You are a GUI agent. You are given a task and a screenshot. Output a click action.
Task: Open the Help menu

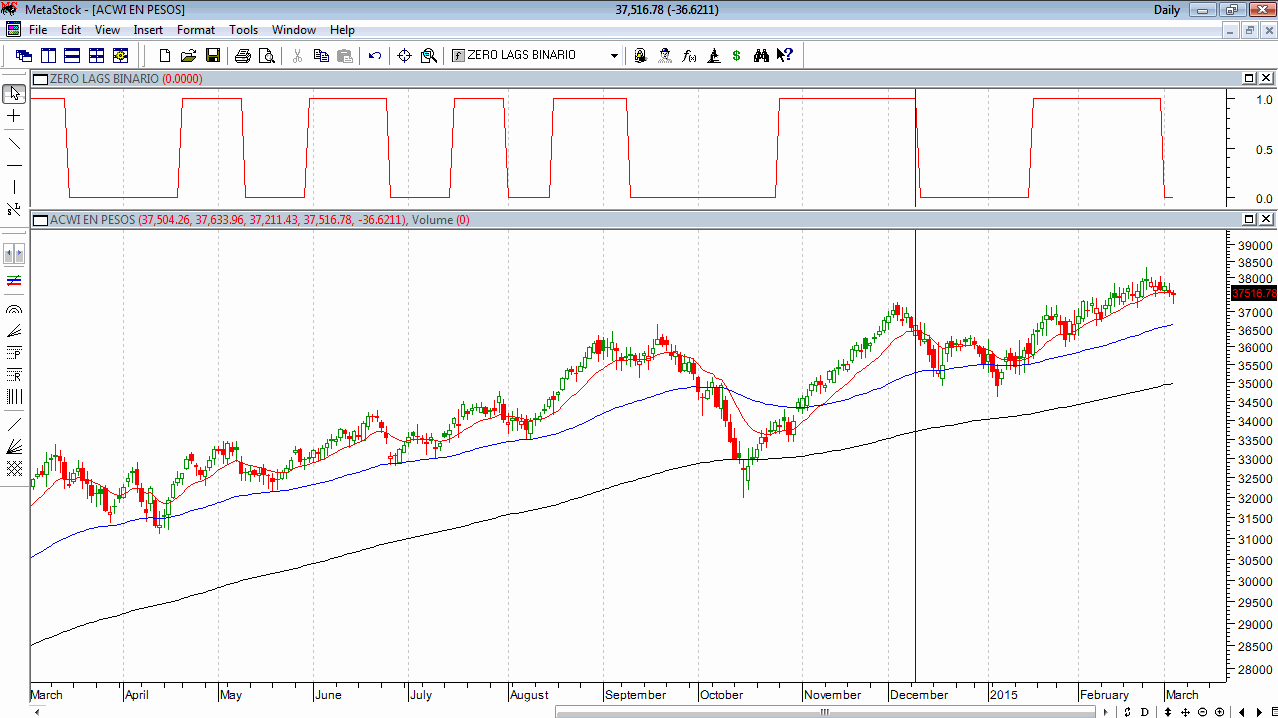click(x=342, y=30)
